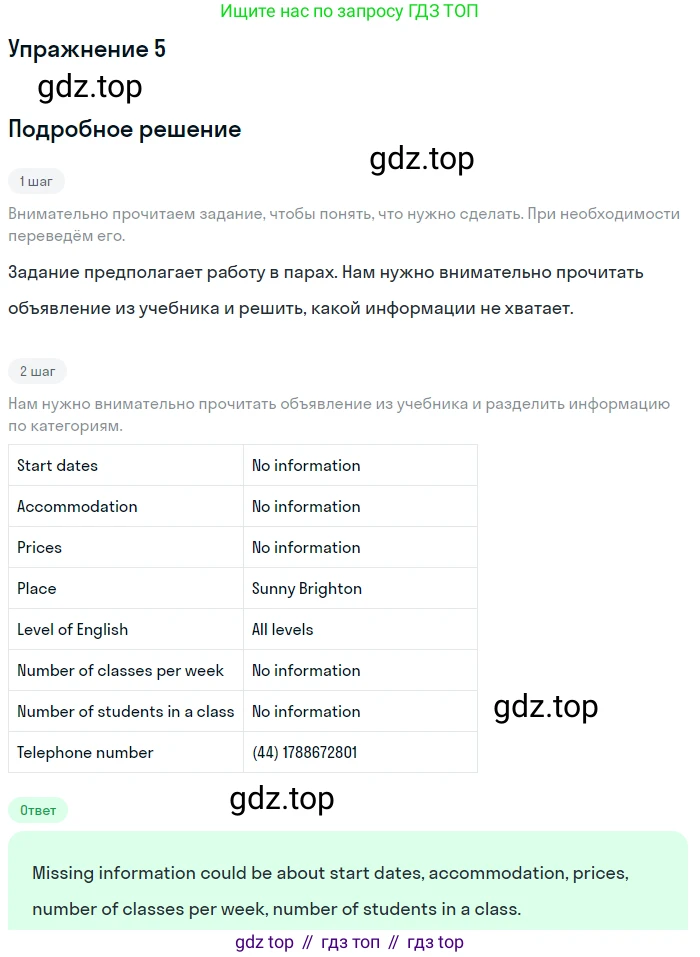Click the '2 шаг' step badge

38,371
